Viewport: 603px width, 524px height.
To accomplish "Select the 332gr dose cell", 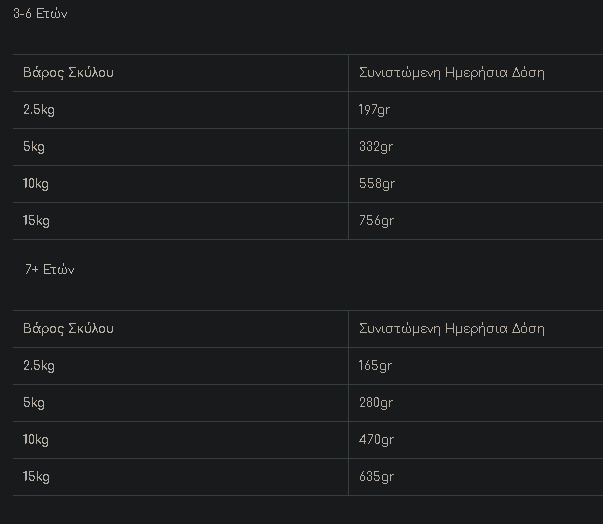I will point(376,147).
